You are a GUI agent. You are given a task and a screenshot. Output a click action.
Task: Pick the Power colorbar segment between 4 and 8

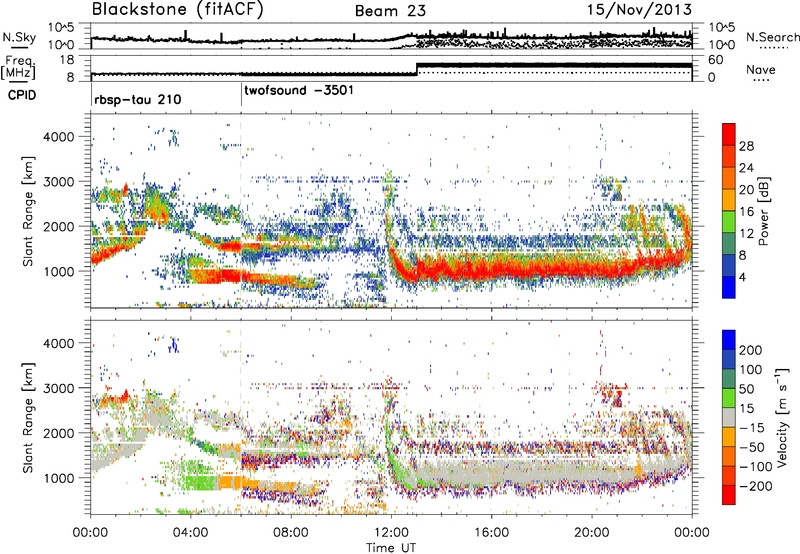[729, 265]
